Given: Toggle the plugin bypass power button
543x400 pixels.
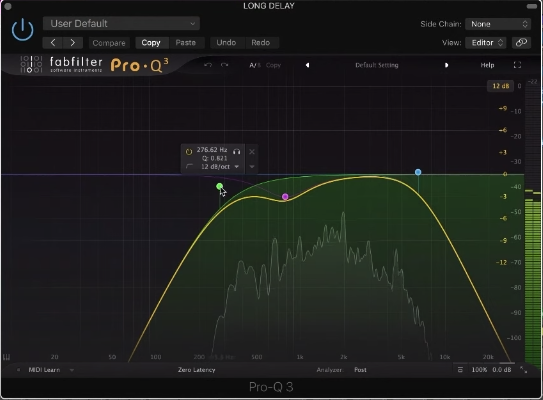Looking at the screenshot, I should click(23, 30).
